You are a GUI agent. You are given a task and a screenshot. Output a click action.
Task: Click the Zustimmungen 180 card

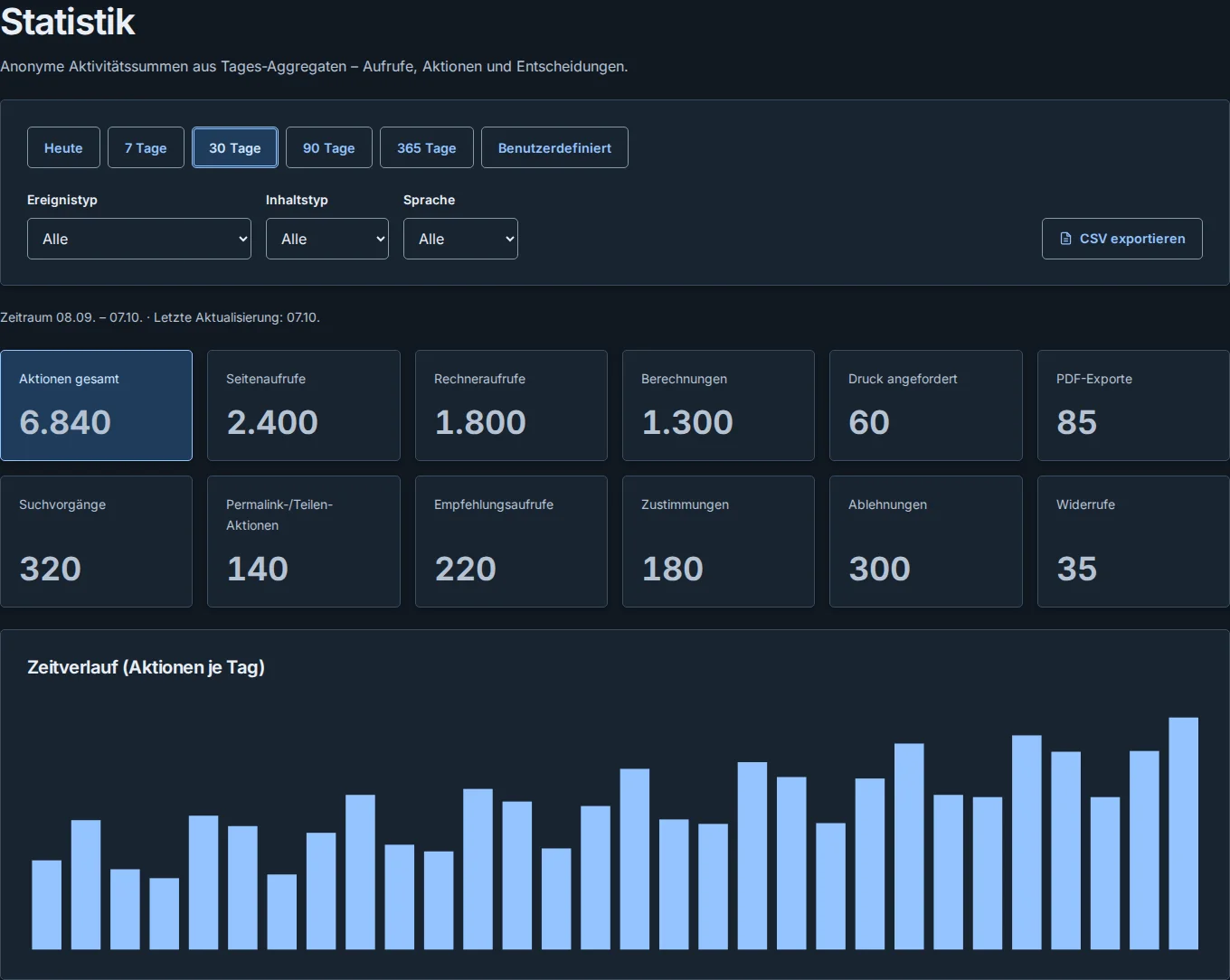pyautogui.click(x=718, y=542)
